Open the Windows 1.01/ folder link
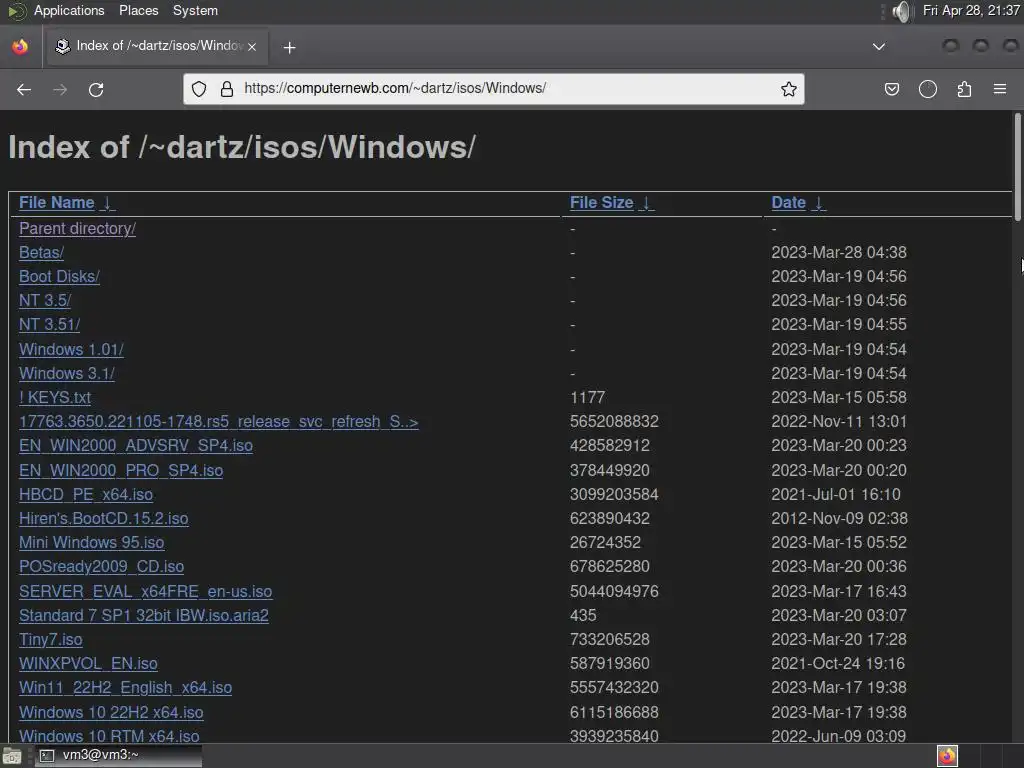Image resolution: width=1024 pixels, height=768 pixels. click(x=71, y=349)
